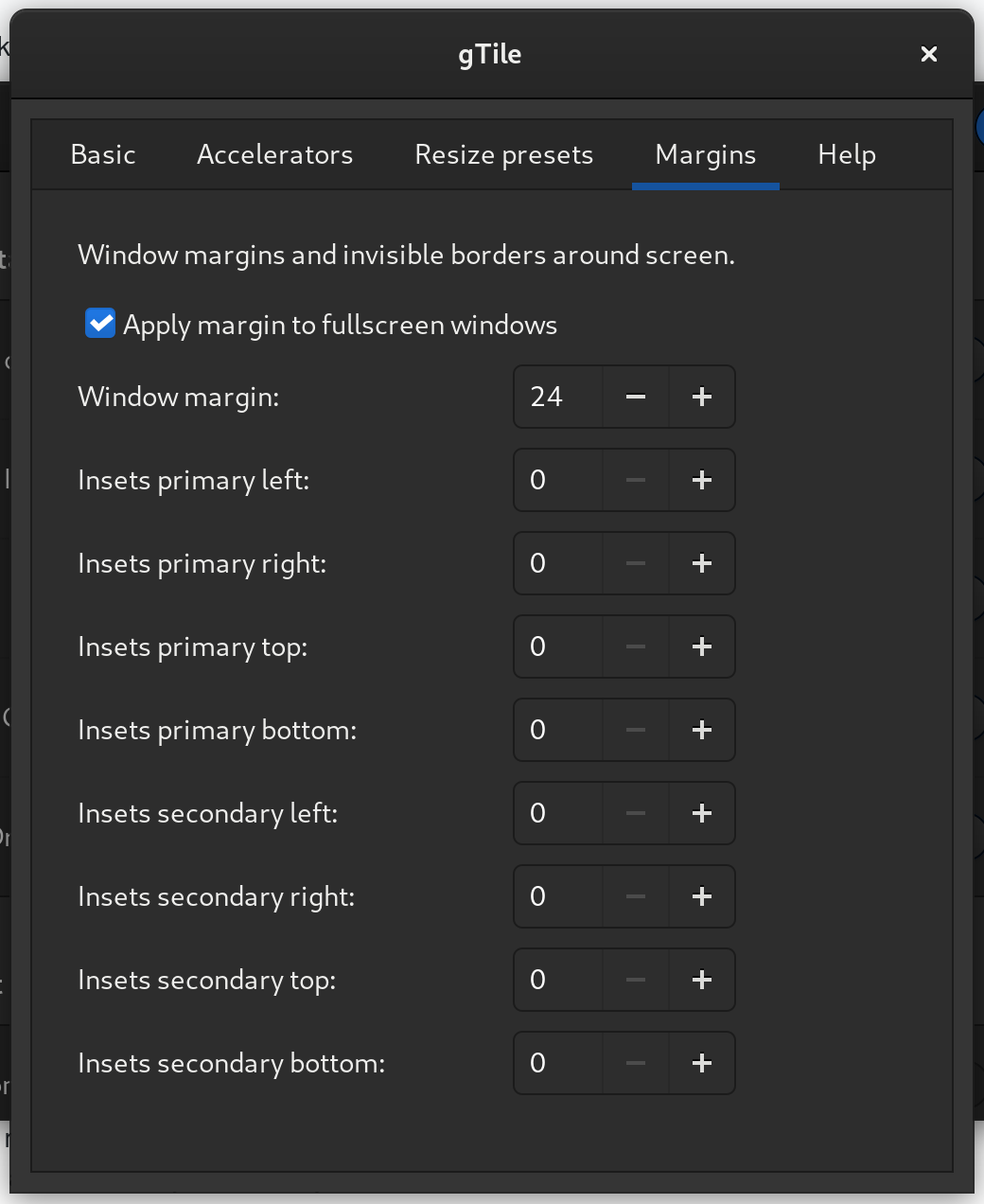
Task: Switch to the Basic tab
Action: pyautogui.click(x=103, y=154)
